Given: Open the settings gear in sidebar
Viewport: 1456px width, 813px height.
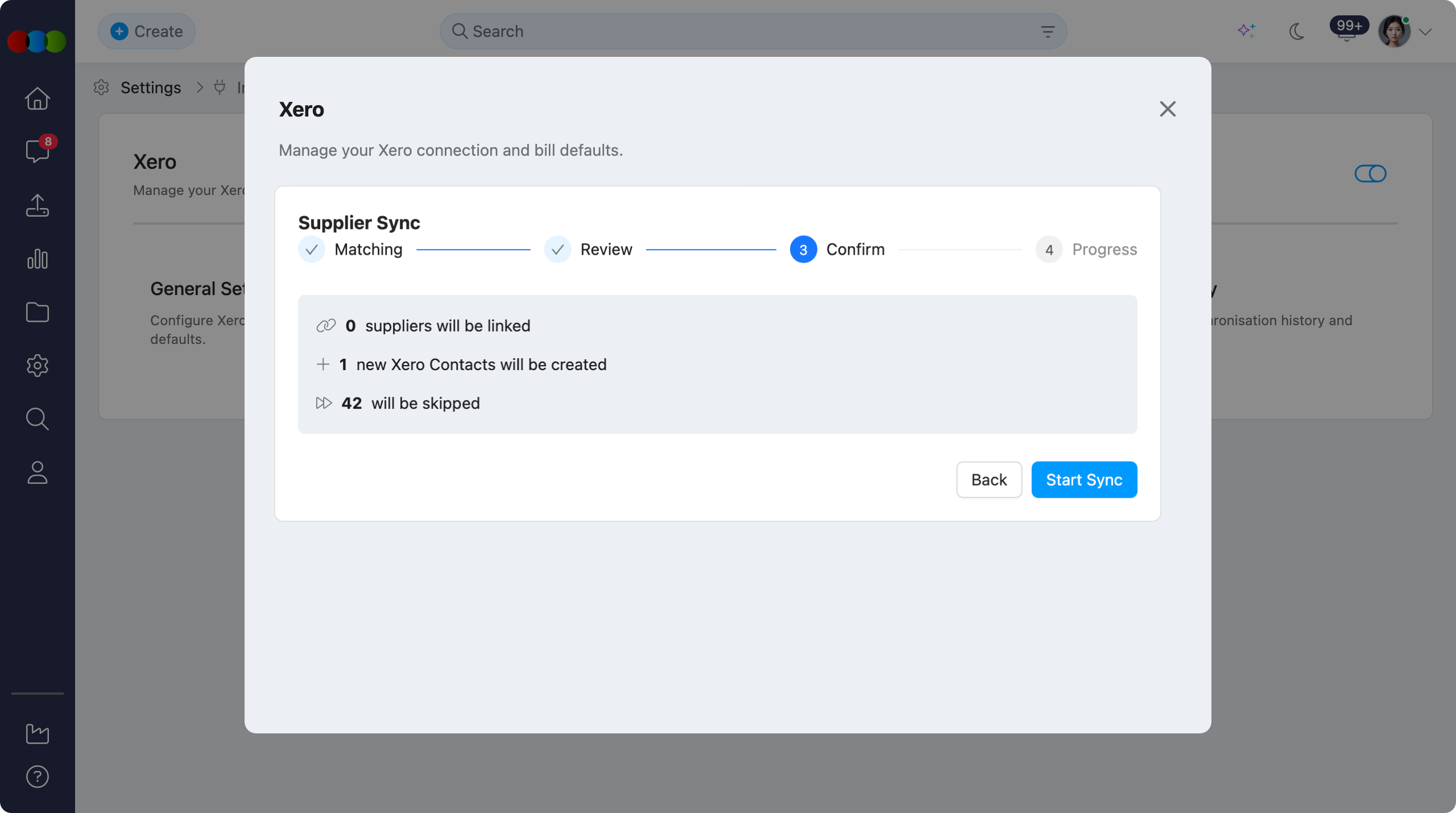Looking at the screenshot, I should [38, 366].
